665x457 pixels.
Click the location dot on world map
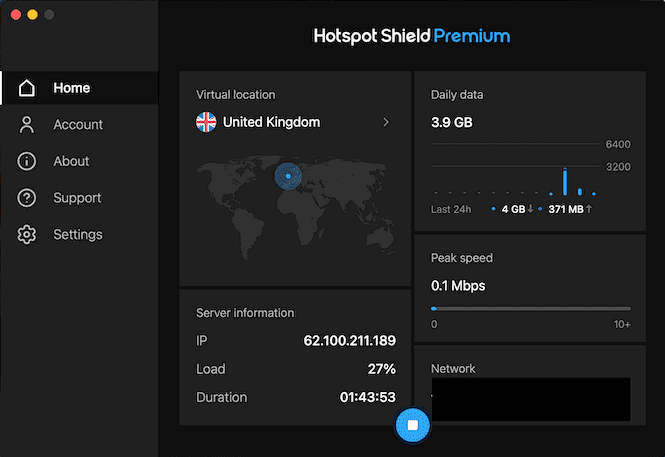[x=288, y=177]
